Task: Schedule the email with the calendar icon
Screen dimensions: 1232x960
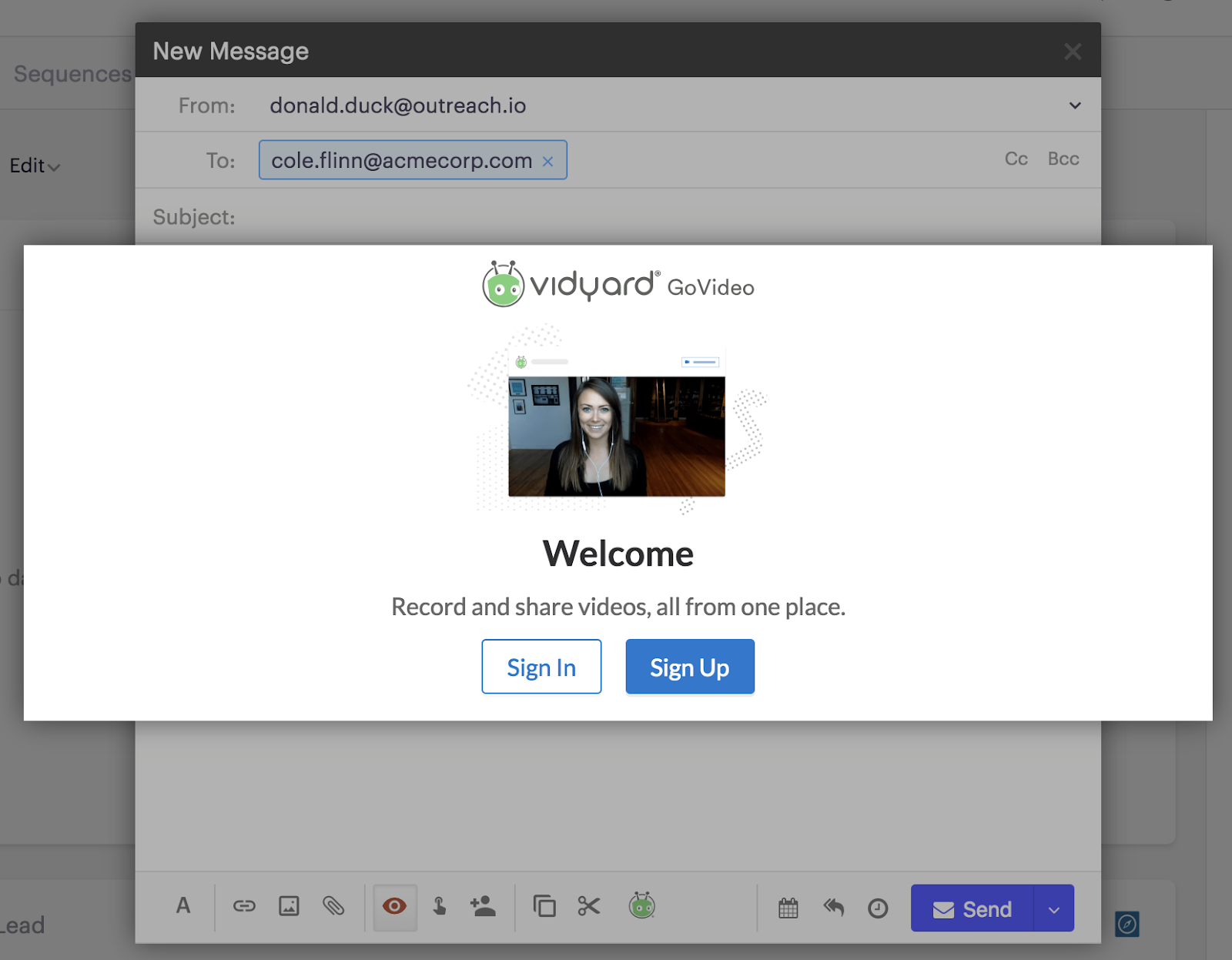Action: (x=788, y=907)
